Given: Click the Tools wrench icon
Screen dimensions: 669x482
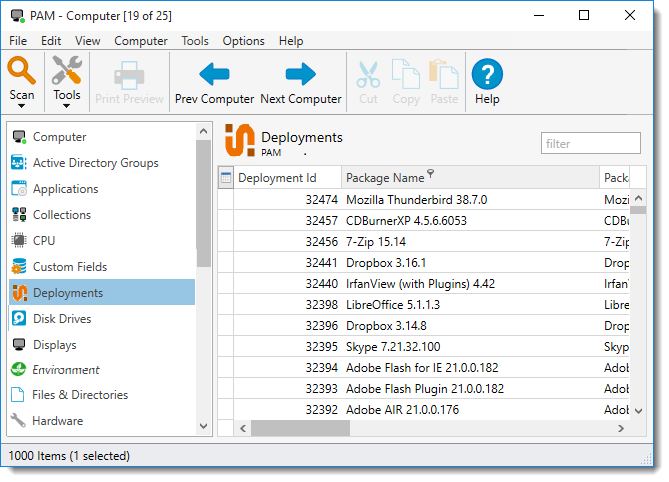Looking at the screenshot, I should 67,71.
